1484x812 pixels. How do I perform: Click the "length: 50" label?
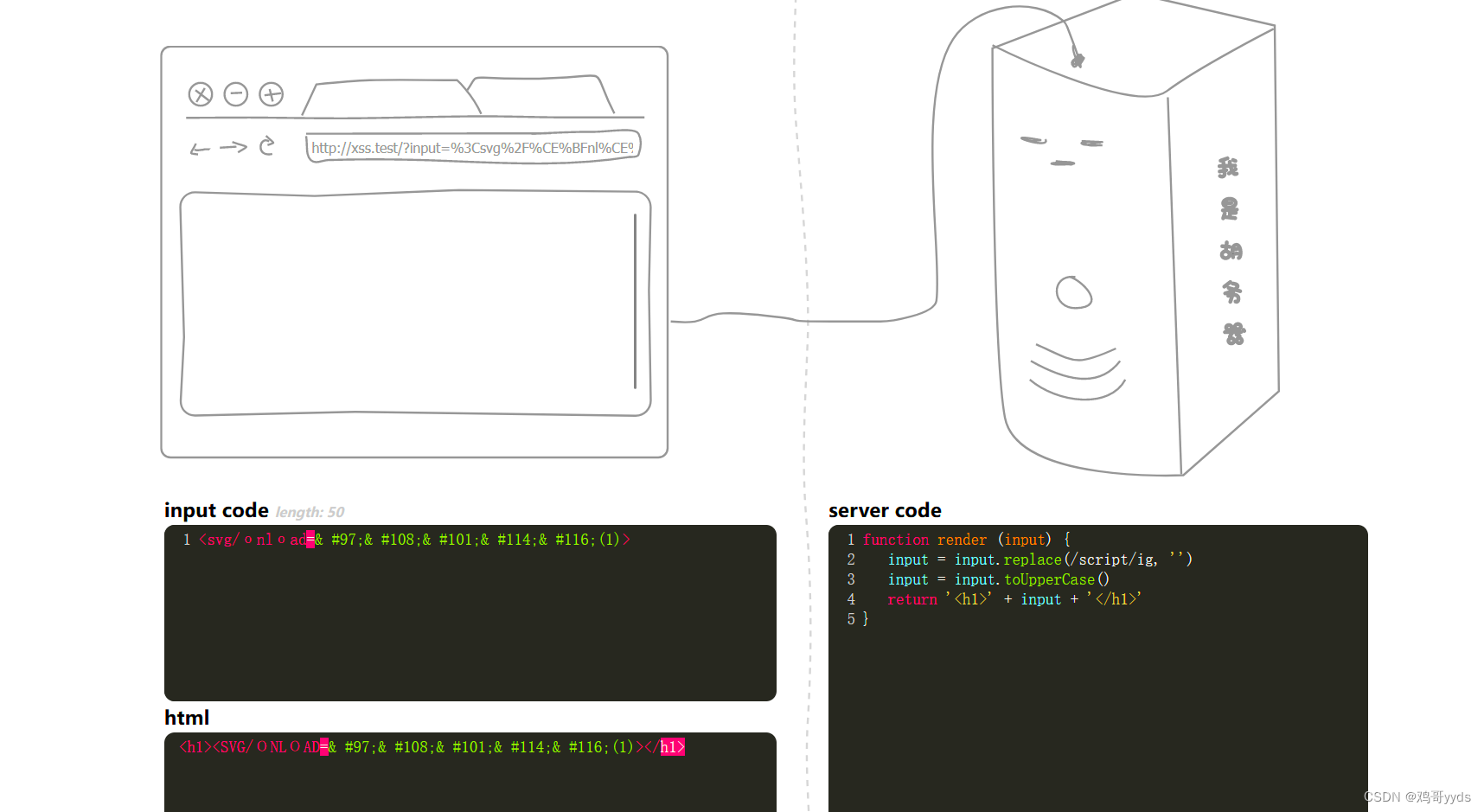tap(310, 512)
